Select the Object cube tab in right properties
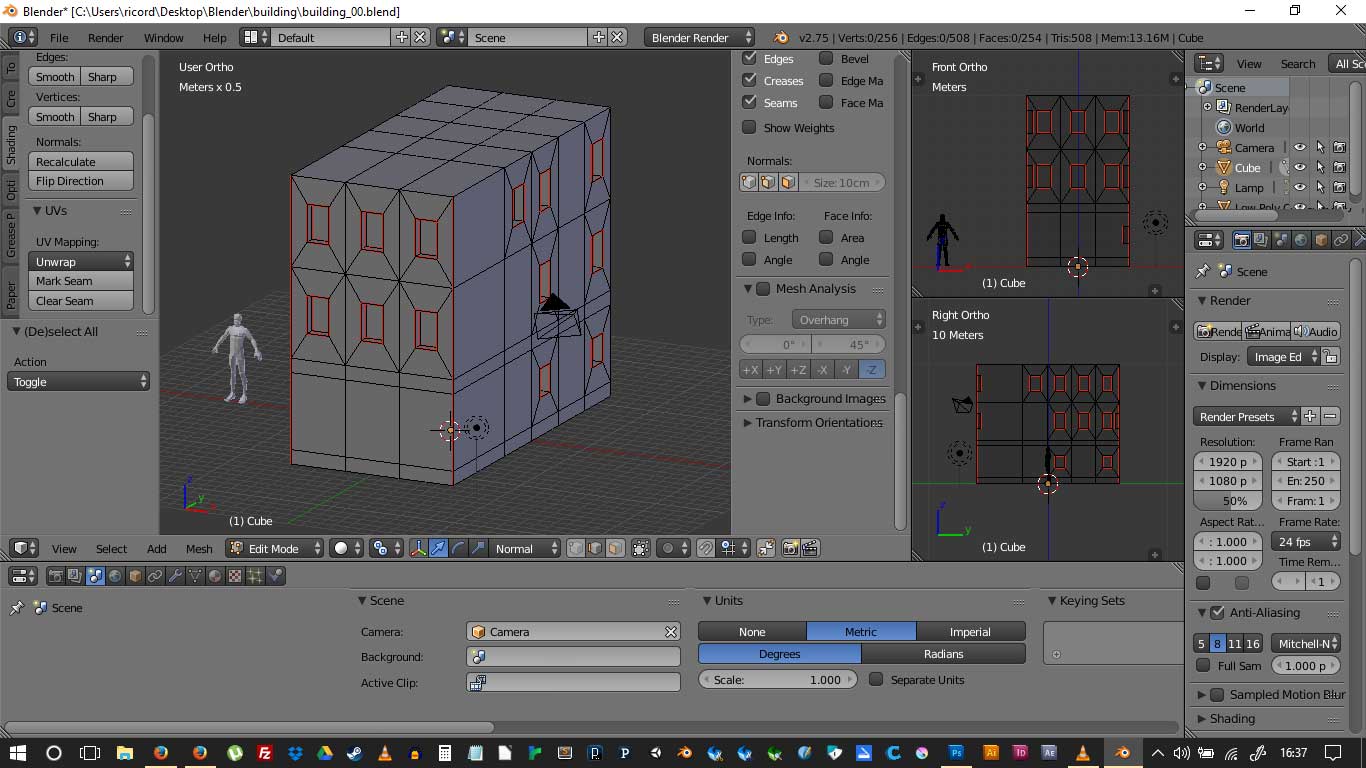The height and width of the screenshot is (768, 1366). tap(1321, 240)
